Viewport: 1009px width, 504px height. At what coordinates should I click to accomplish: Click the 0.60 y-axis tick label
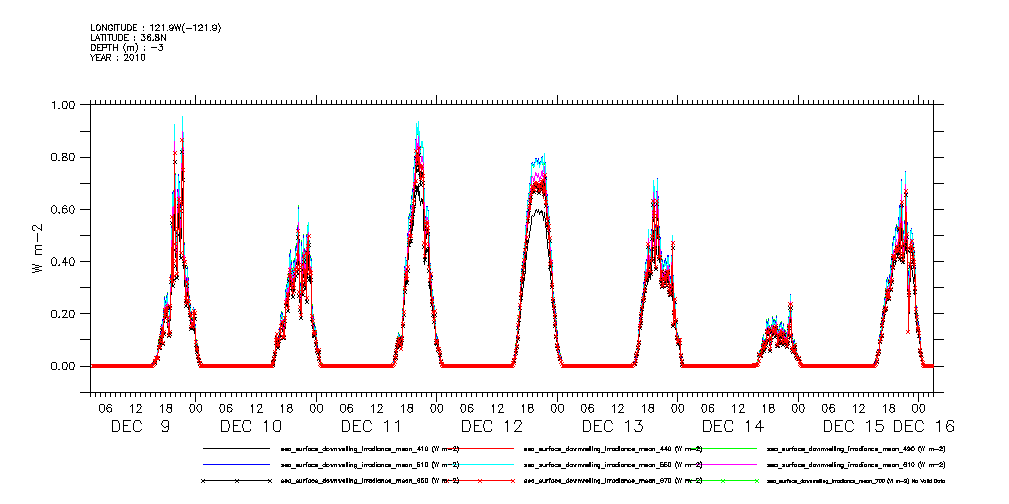pos(64,209)
